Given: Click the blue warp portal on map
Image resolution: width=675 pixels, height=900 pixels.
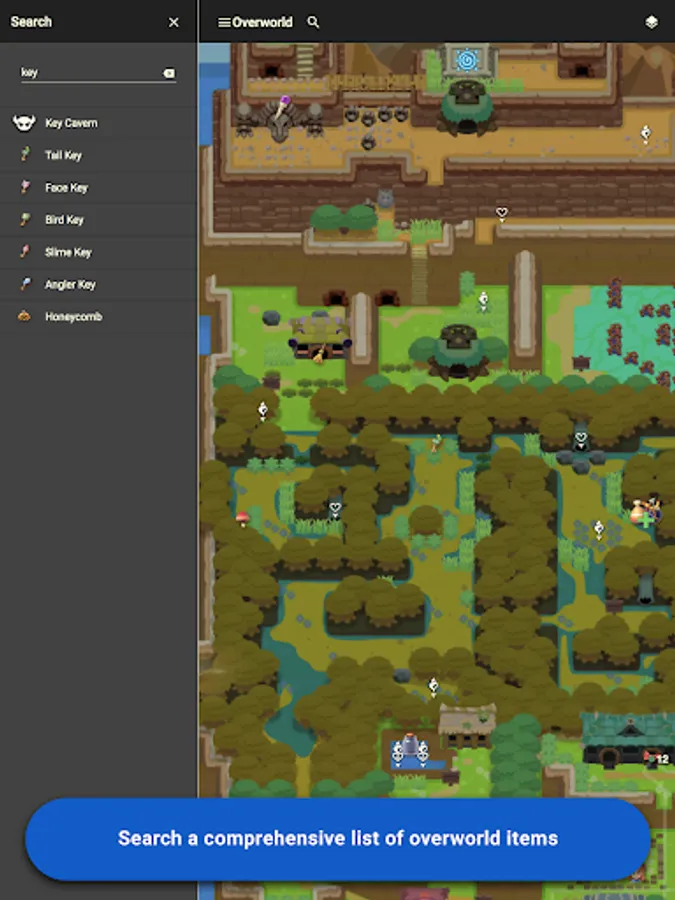Looking at the screenshot, I should point(467,60).
